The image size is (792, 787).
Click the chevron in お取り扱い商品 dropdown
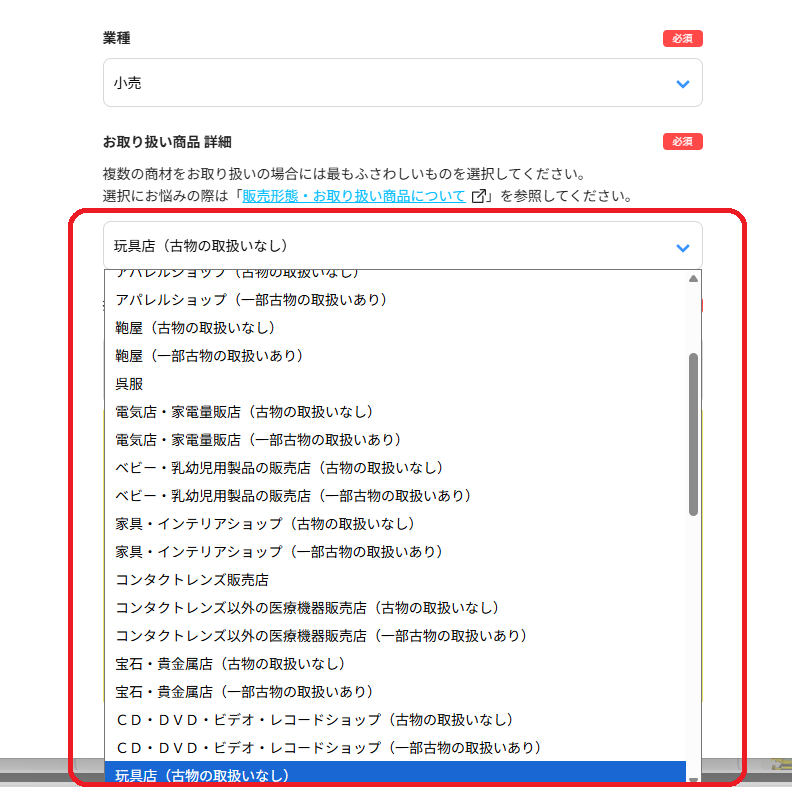683,247
